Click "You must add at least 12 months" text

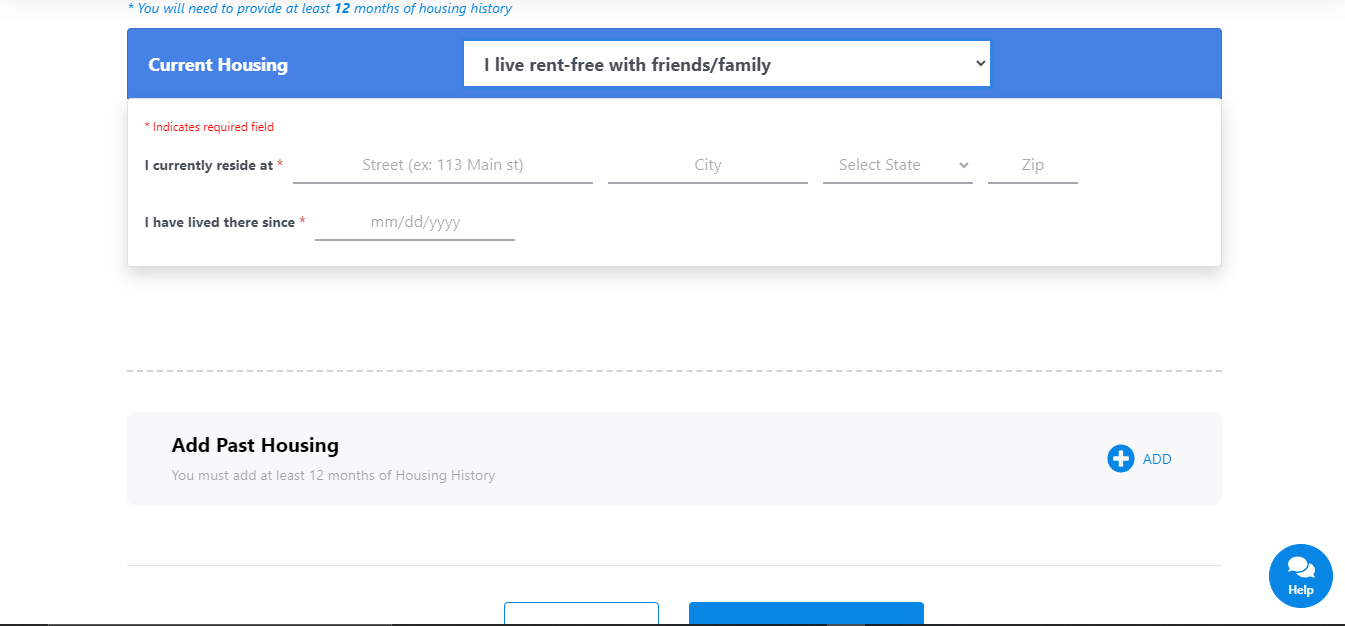333,475
